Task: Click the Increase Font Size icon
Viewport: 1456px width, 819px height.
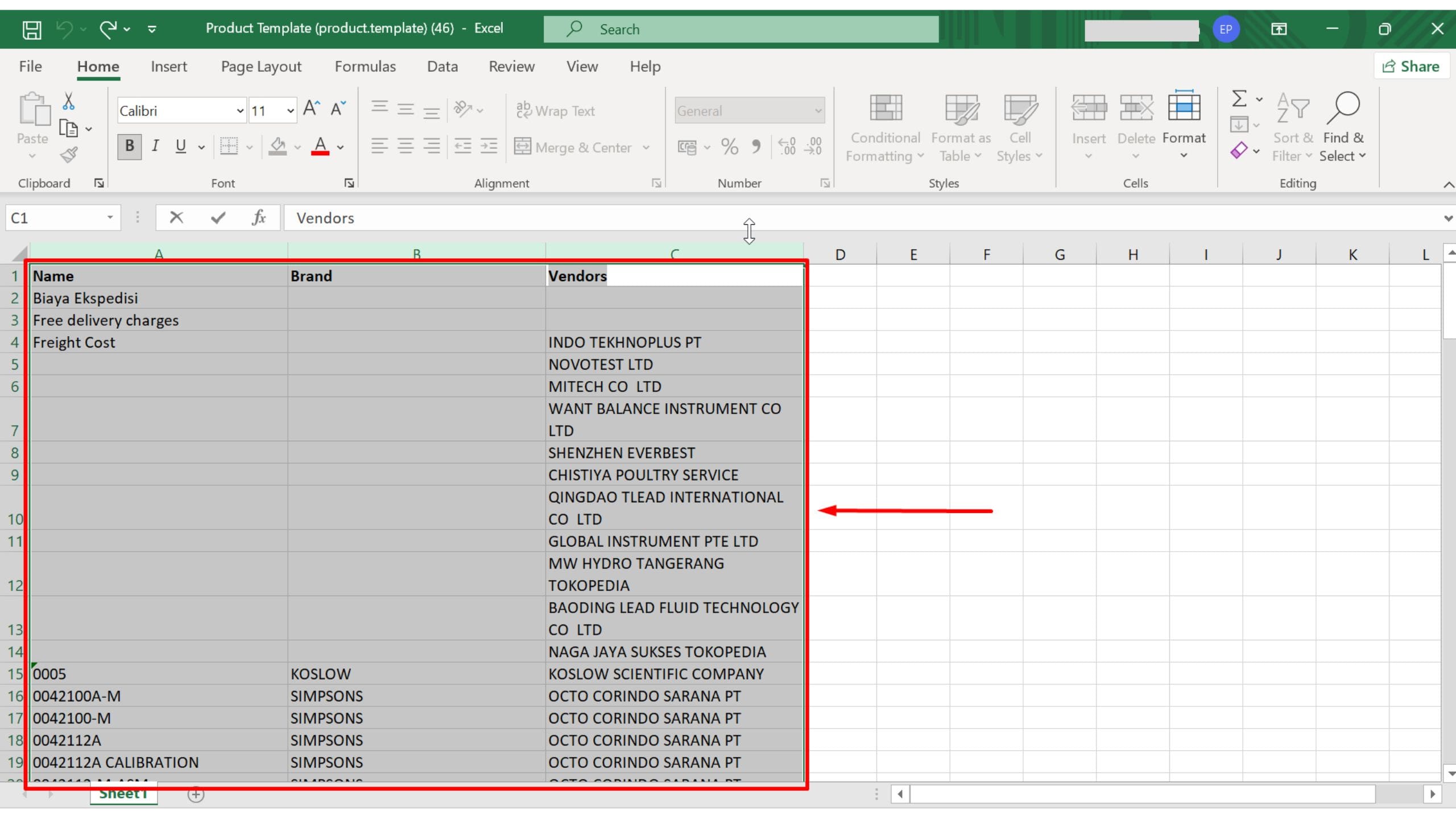Action: tap(311, 109)
